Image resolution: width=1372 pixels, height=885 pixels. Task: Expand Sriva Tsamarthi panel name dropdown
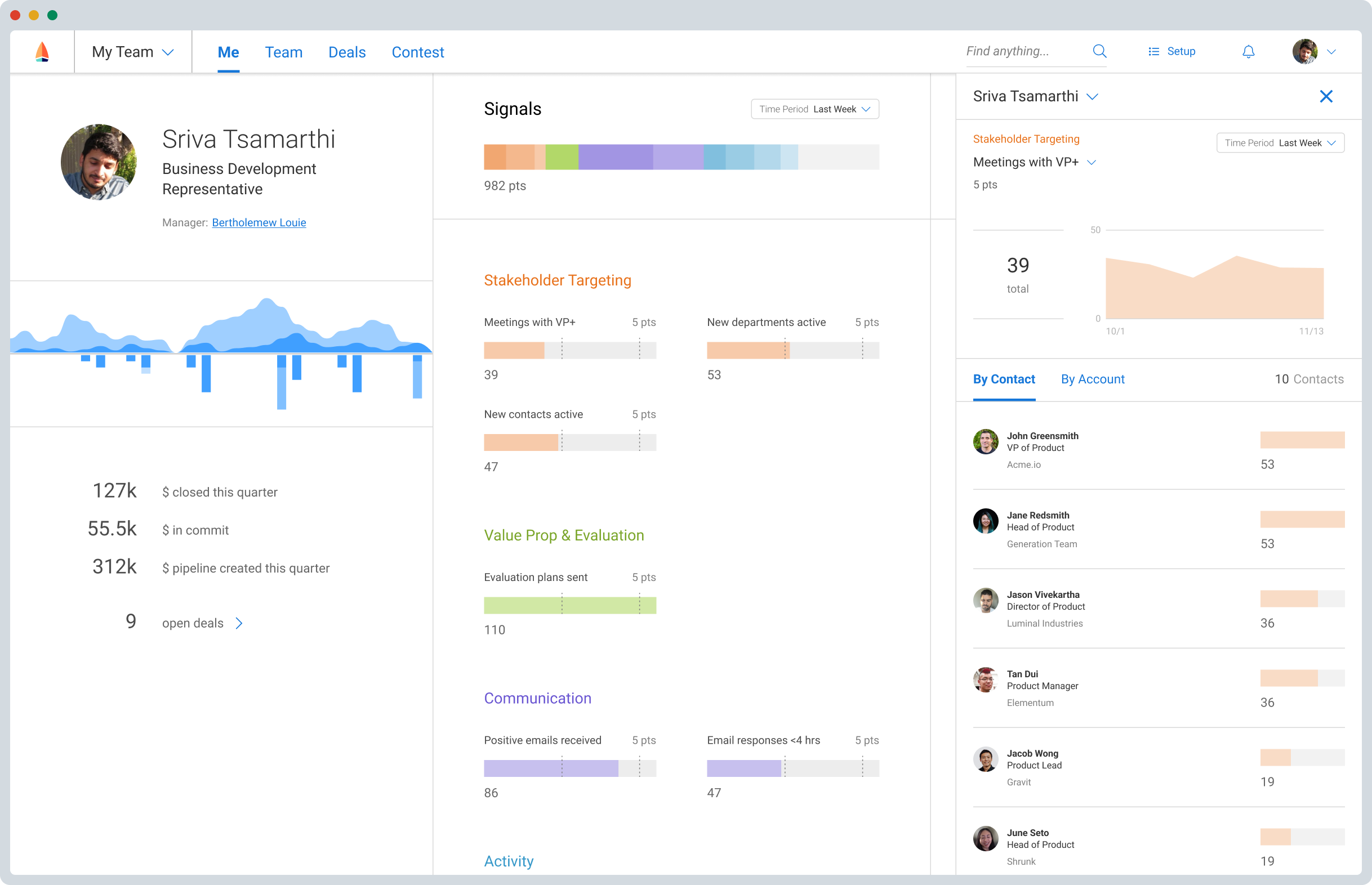coord(1092,96)
